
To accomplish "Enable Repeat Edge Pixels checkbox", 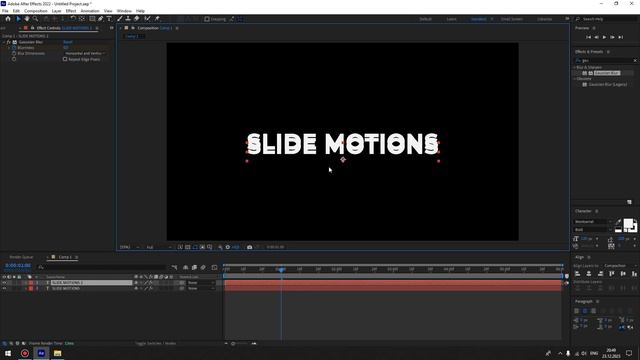I will click(x=65, y=59).
